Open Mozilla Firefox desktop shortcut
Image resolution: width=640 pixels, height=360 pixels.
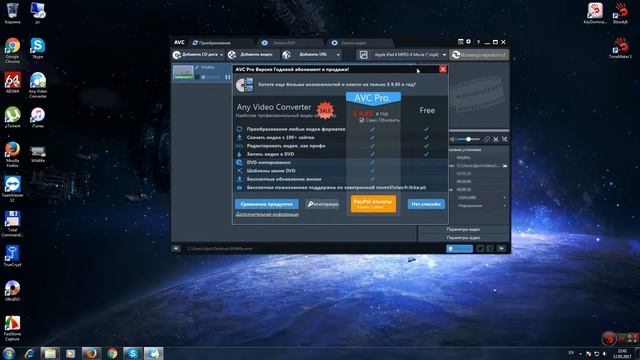[12, 154]
